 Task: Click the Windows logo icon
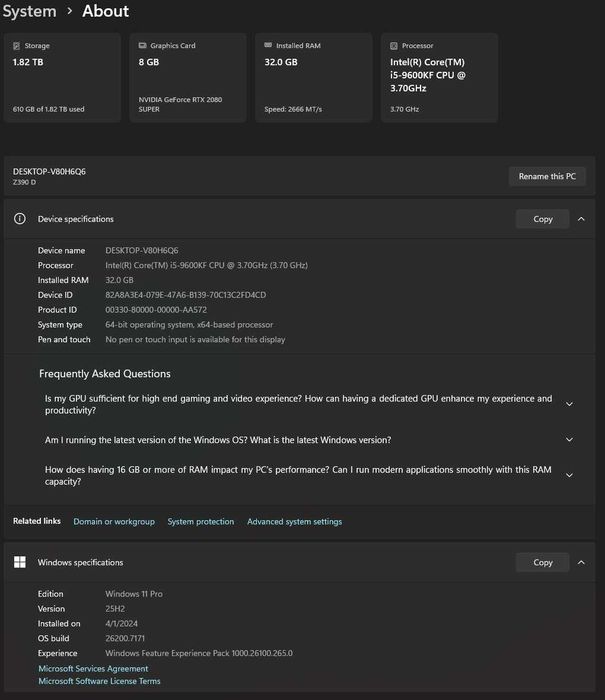[20, 562]
